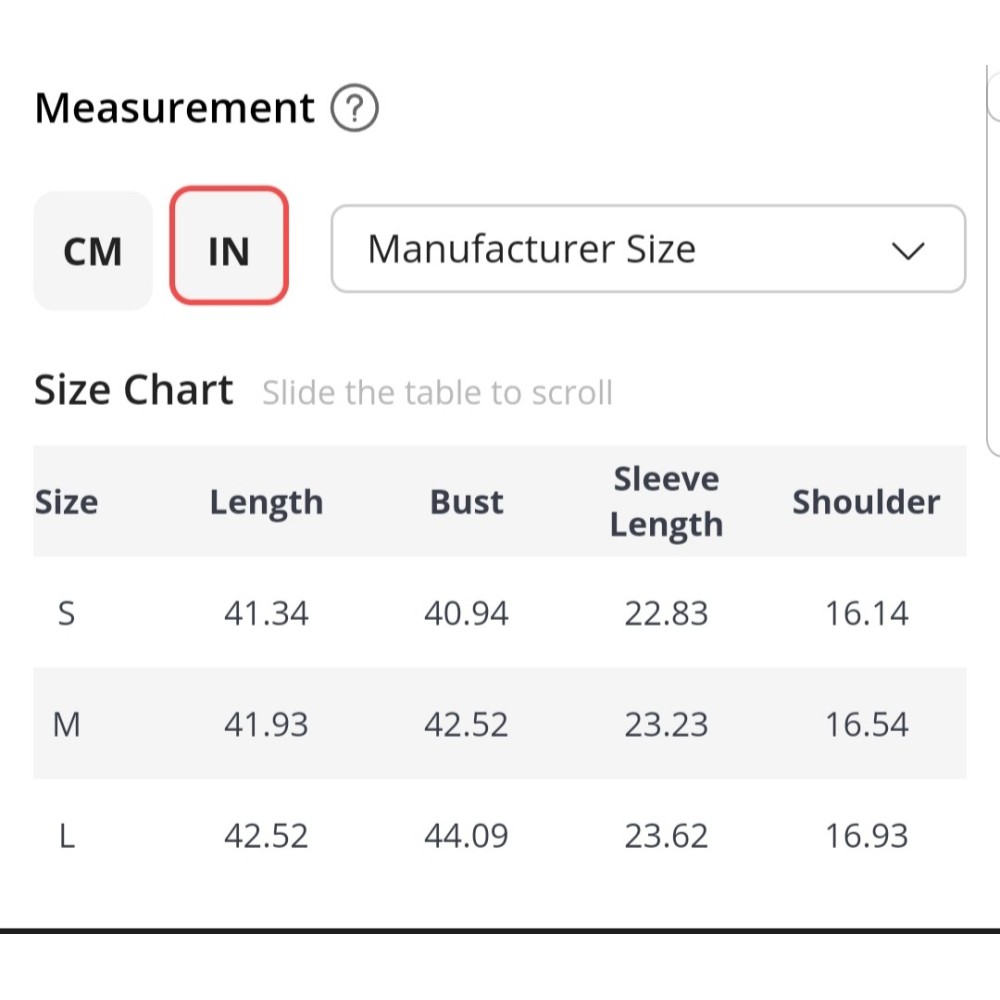Viewport: 1000px width, 1000px height.
Task: Click the Size Chart heading
Action: click(x=134, y=390)
